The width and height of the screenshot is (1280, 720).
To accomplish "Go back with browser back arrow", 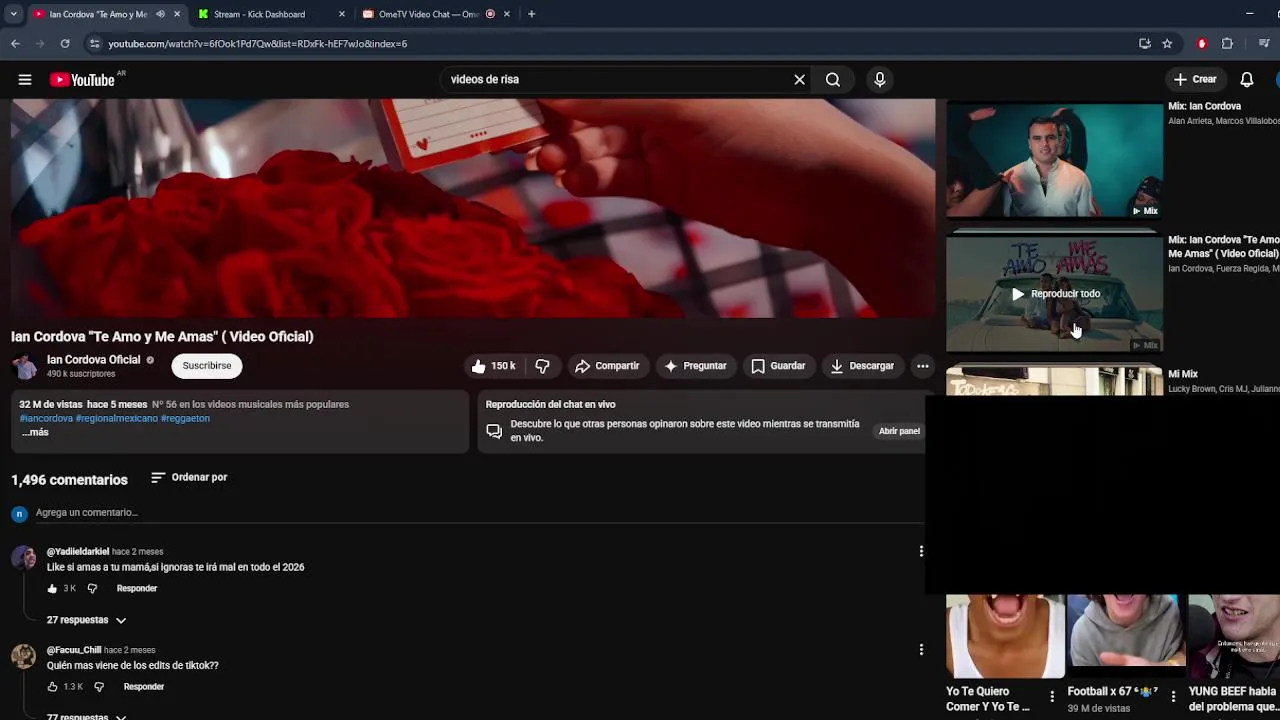I will coord(15,44).
